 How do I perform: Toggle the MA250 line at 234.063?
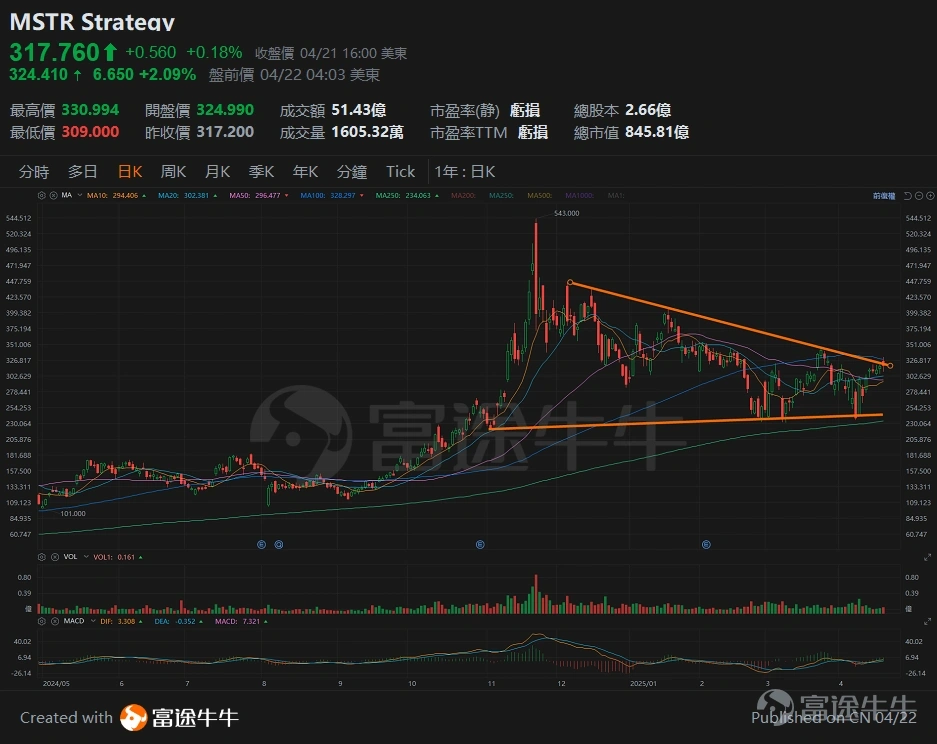(x=408, y=195)
